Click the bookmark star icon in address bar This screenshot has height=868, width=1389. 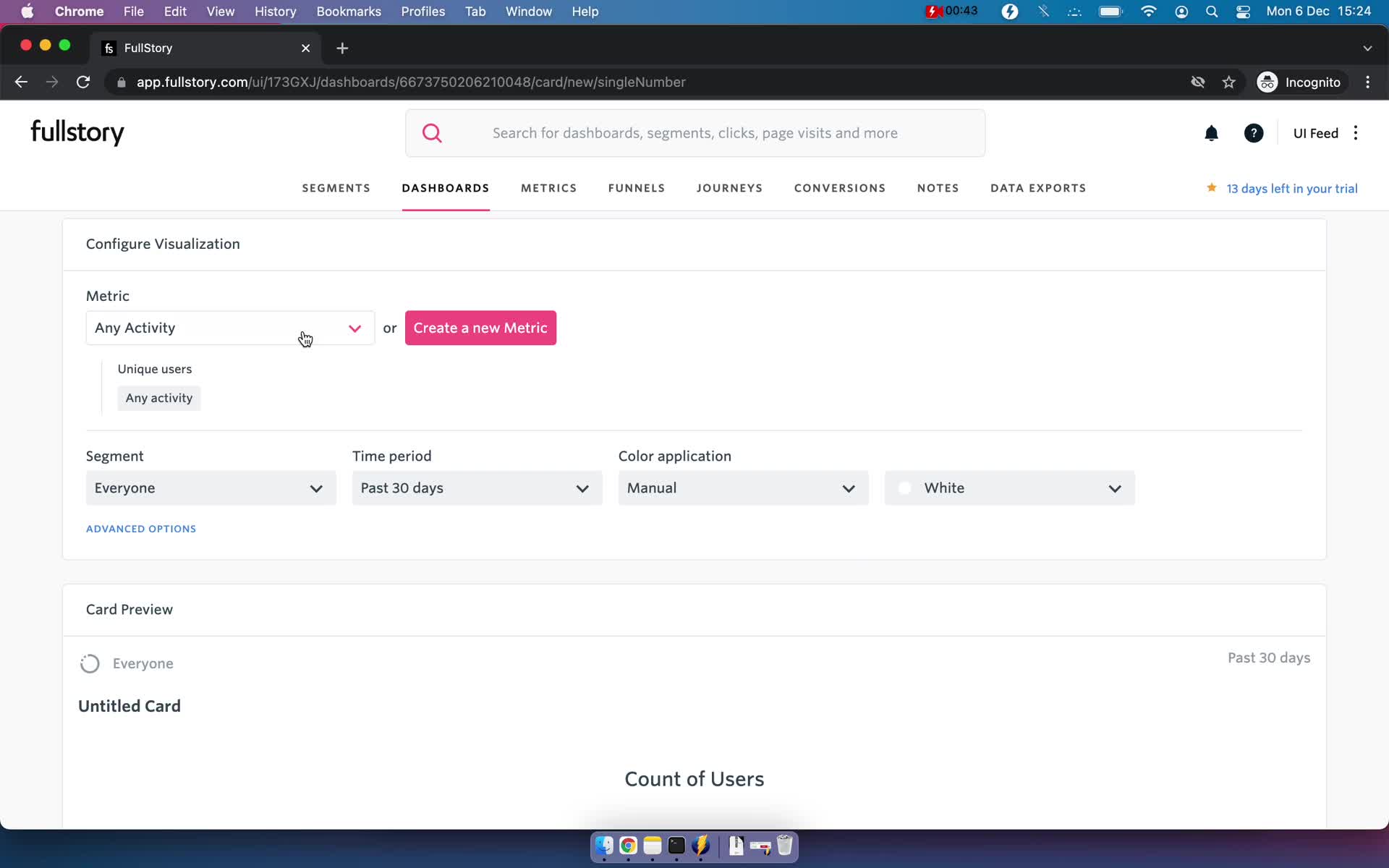tap(1229, 82)
